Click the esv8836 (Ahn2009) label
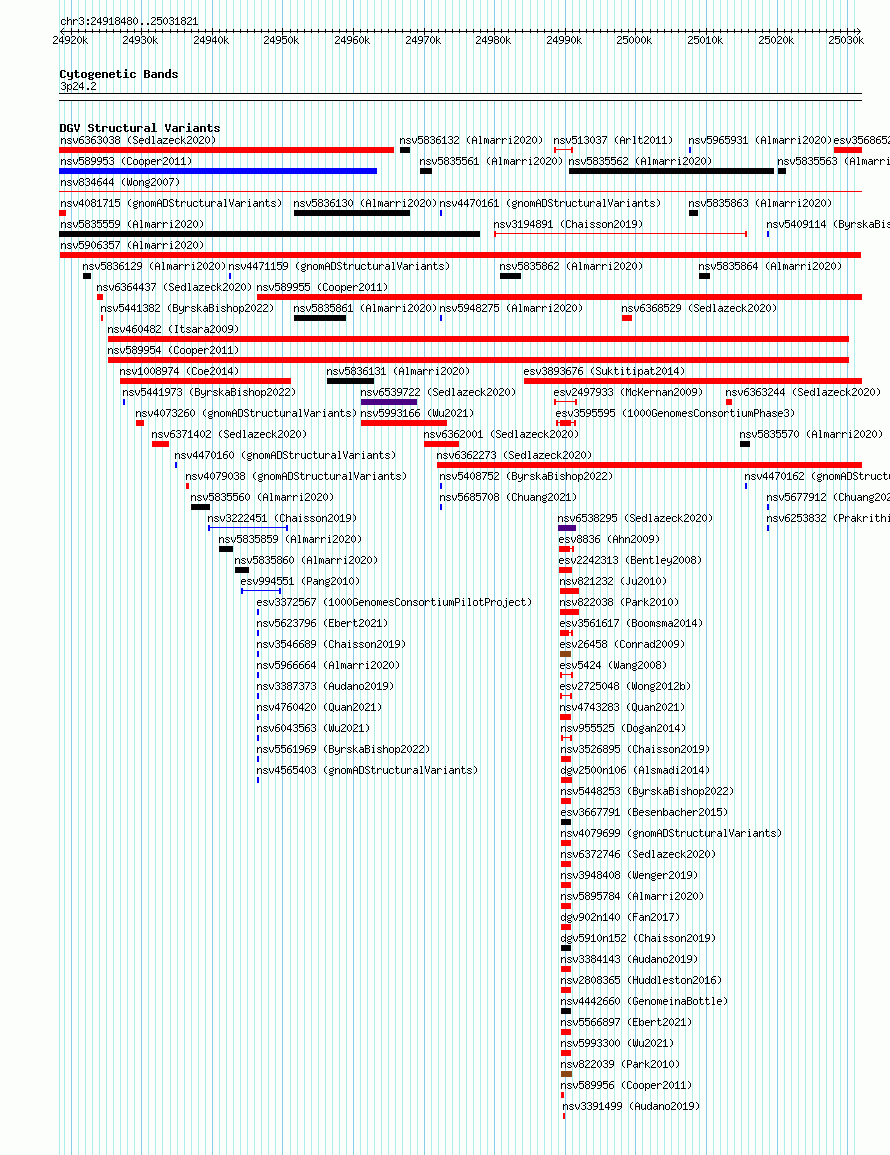890x1155 pixels. (609, 538)
